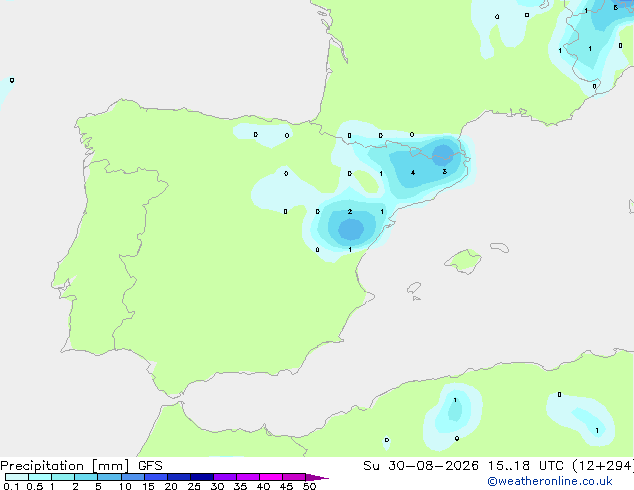Click the "35" legend scale label
The width and height of the screenshot is (634, 490).
[x=240, y=486]
